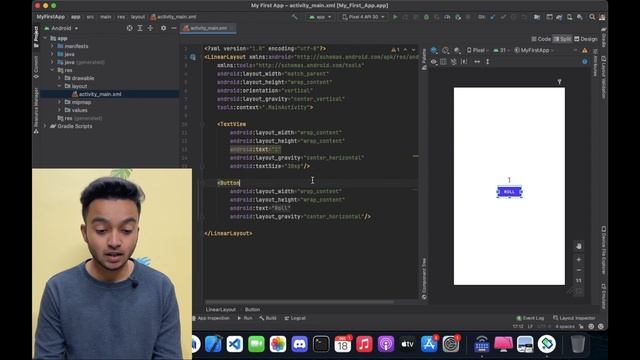This screenshot has height=360, width=640.
Task: Toggle the Project side tool window
Action: pyautogui.click(x=36, y=37)
